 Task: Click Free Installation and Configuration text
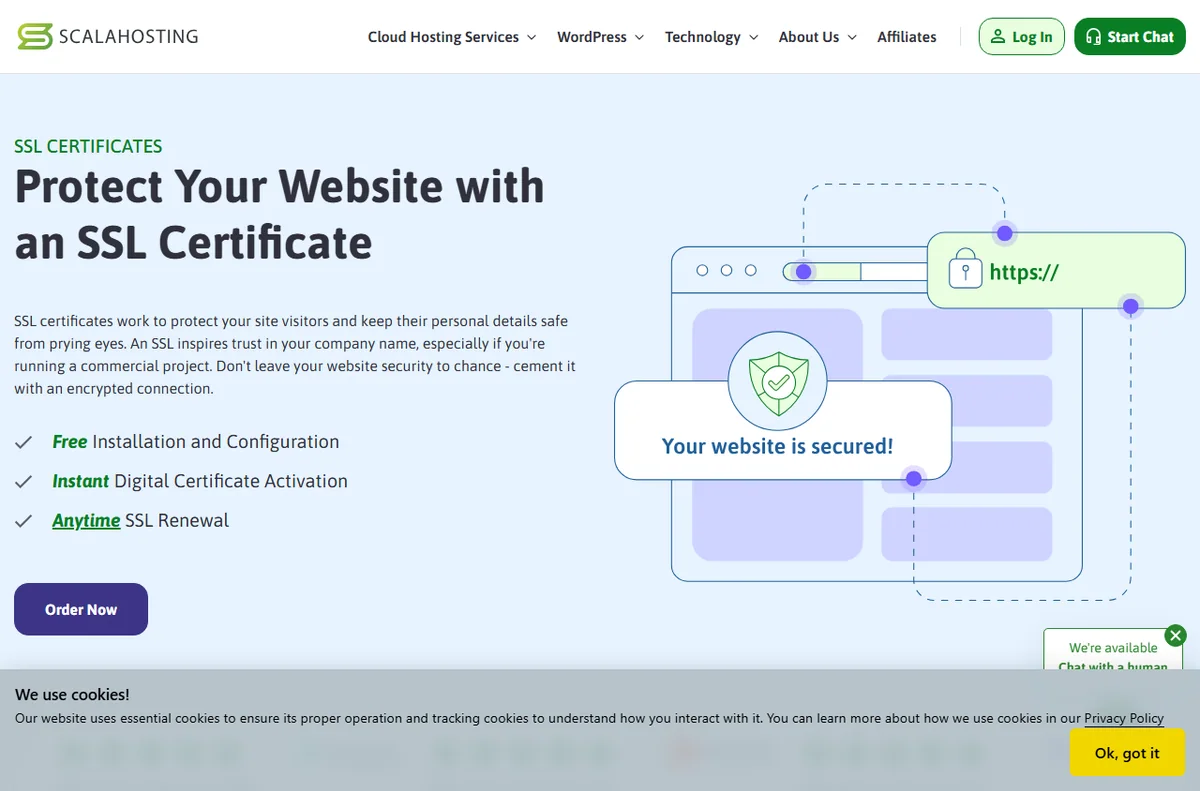coord(196,442)
